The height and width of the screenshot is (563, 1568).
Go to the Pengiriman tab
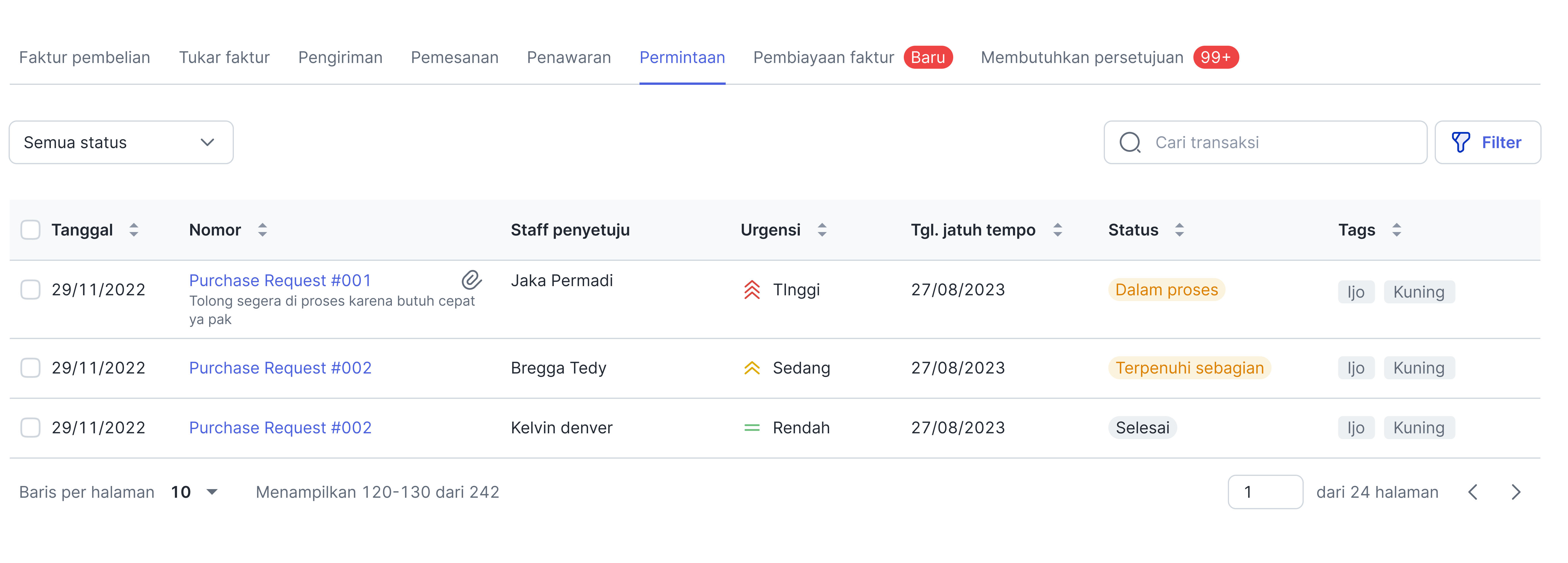point(340,57)
